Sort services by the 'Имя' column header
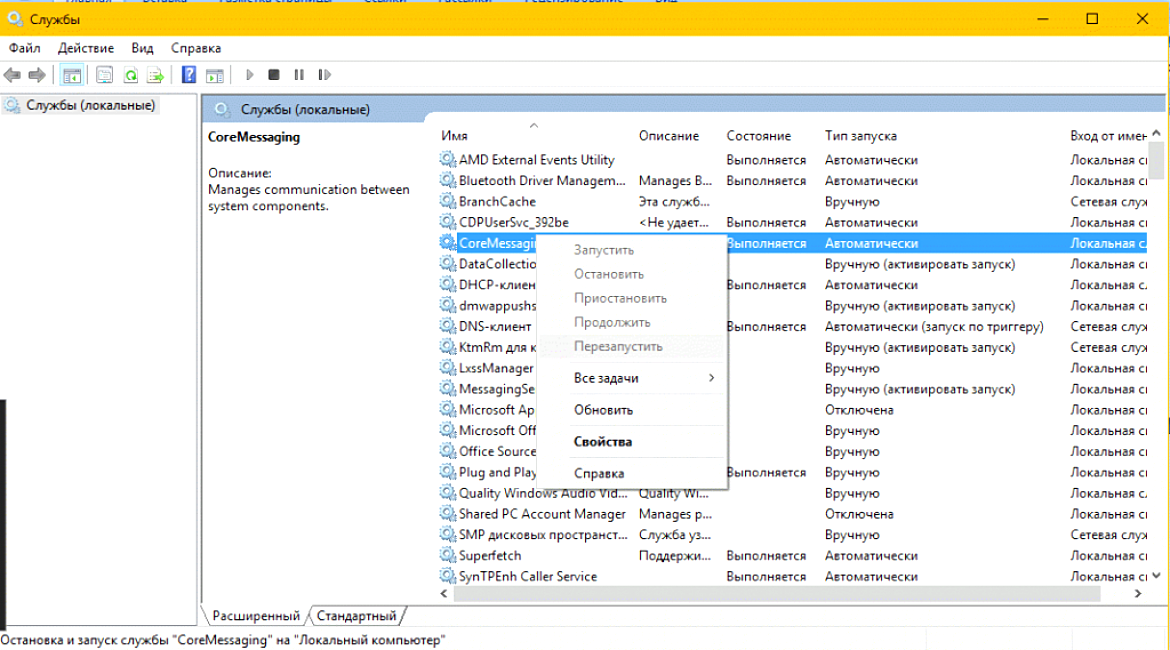The image size is (1170, 650). click(454, 136)
